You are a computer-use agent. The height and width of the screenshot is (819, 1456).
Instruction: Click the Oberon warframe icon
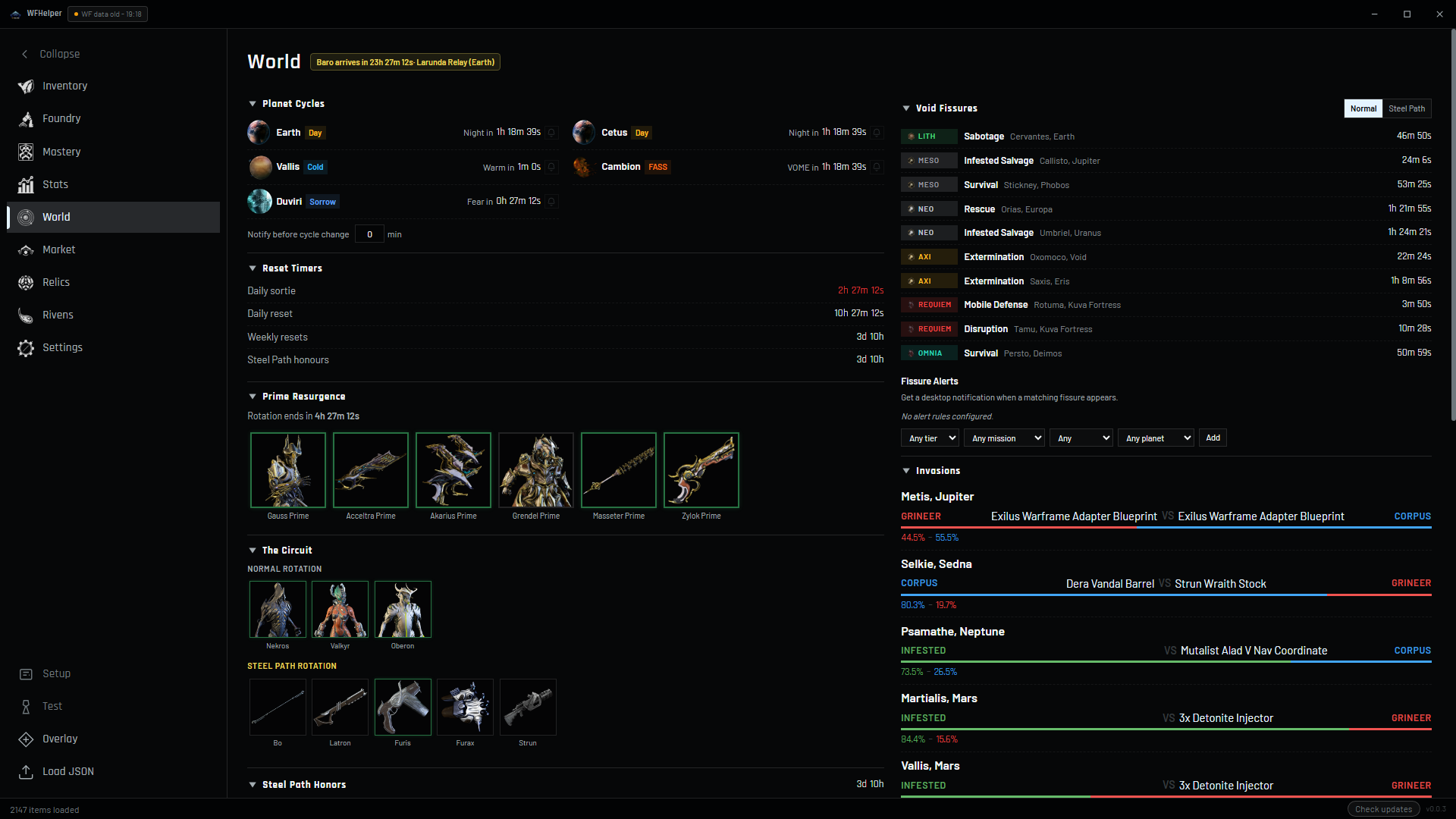403,609
